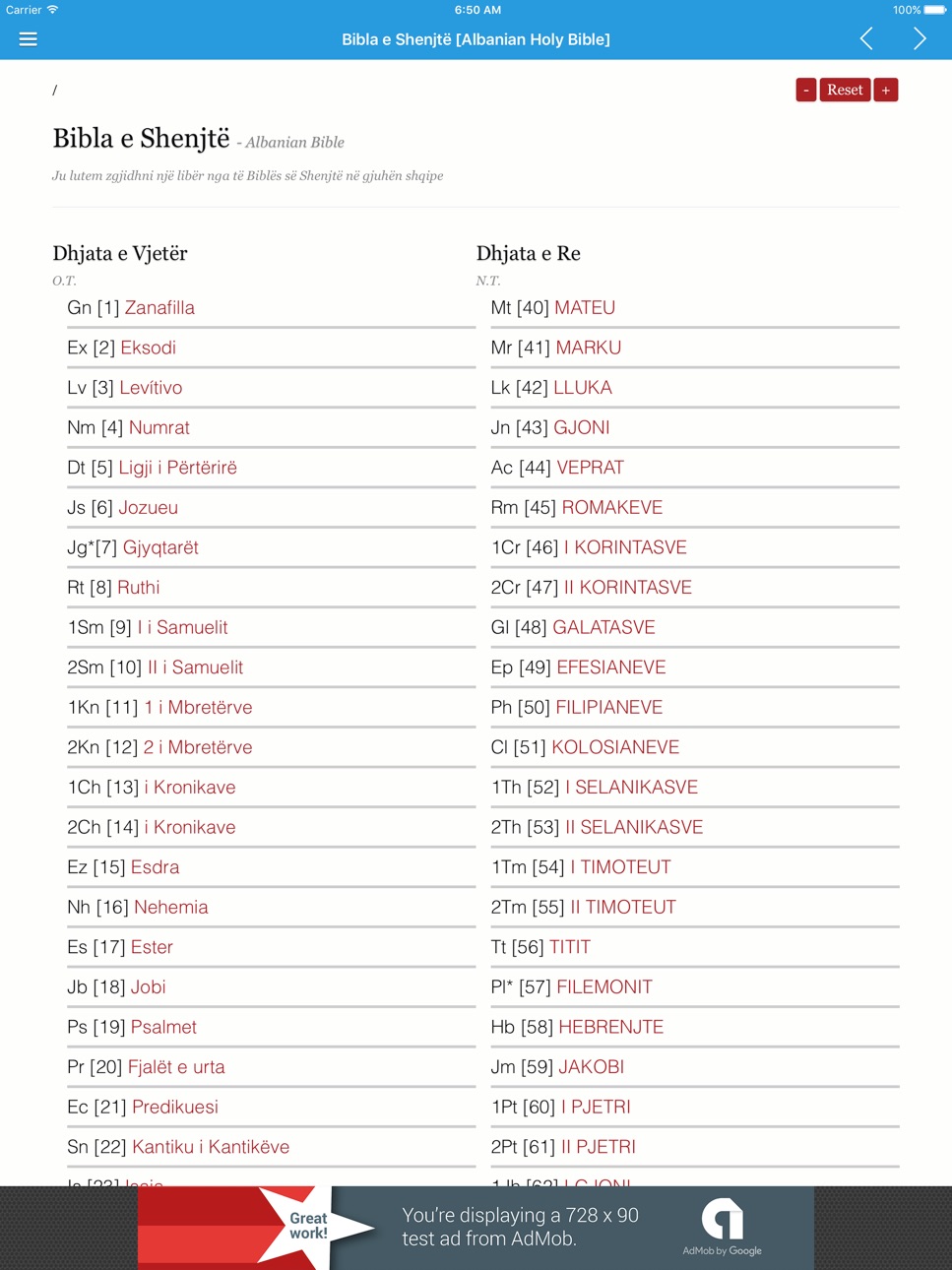Open the Zanafilla book
This screenshot has height=1270, width=952.
[159, 308]
